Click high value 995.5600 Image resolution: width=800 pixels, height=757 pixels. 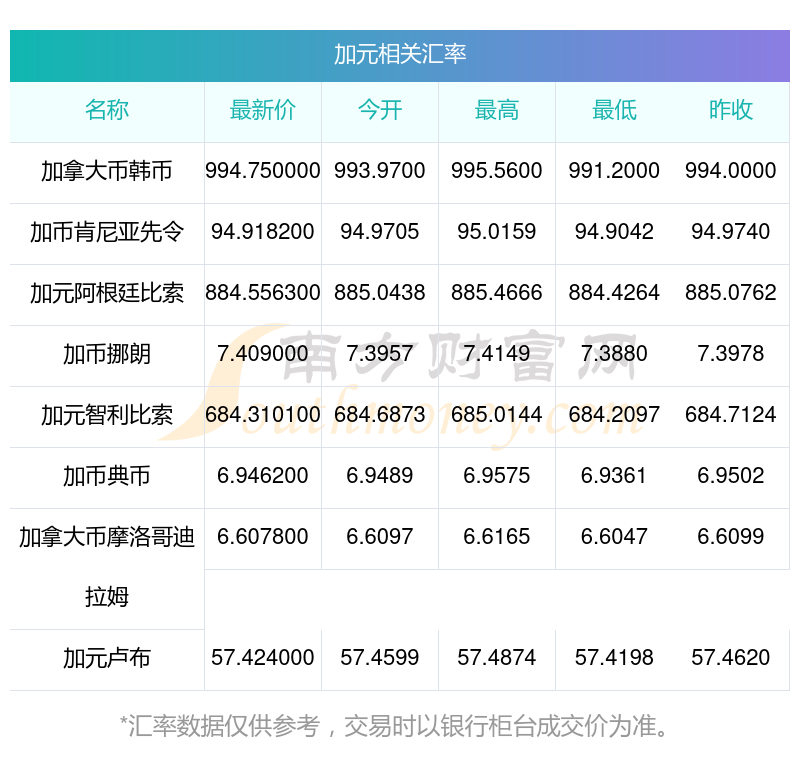[x=496, y=170]
